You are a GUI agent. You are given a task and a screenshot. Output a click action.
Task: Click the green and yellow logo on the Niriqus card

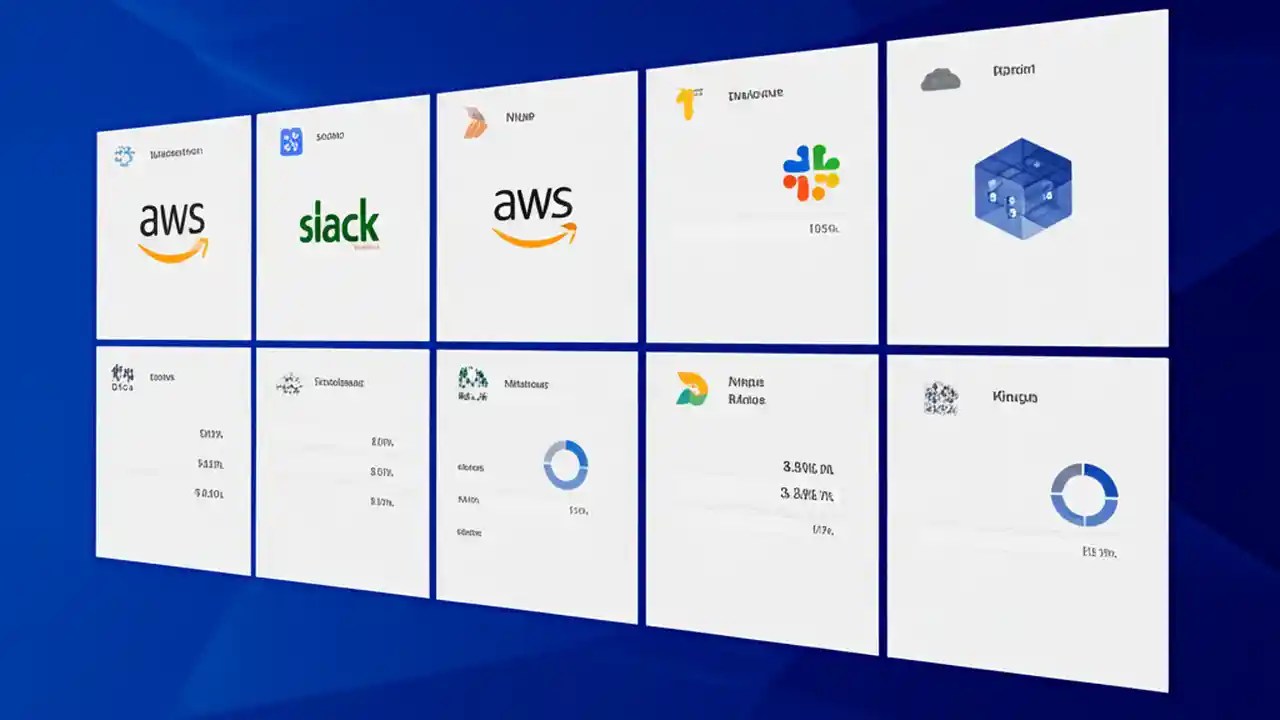click(693, 389)
